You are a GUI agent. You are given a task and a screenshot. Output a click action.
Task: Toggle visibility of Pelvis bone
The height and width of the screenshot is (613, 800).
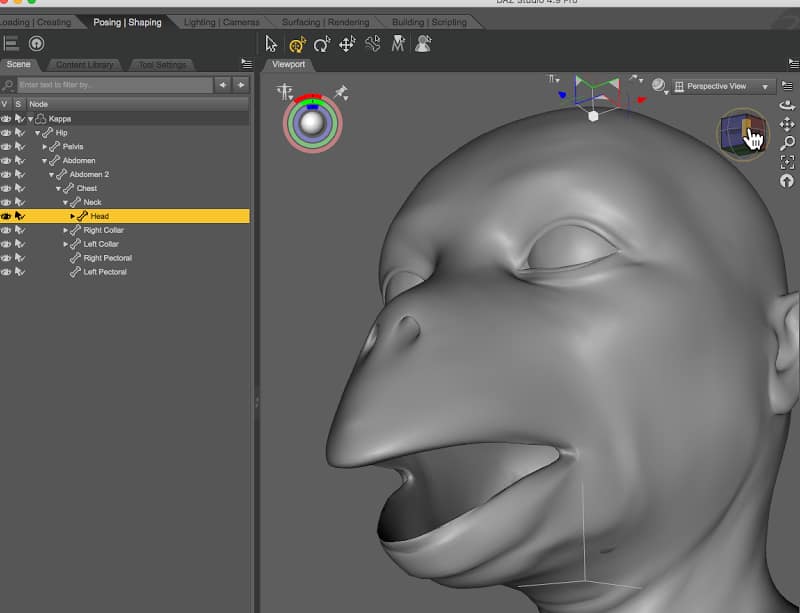pos(6,146)
